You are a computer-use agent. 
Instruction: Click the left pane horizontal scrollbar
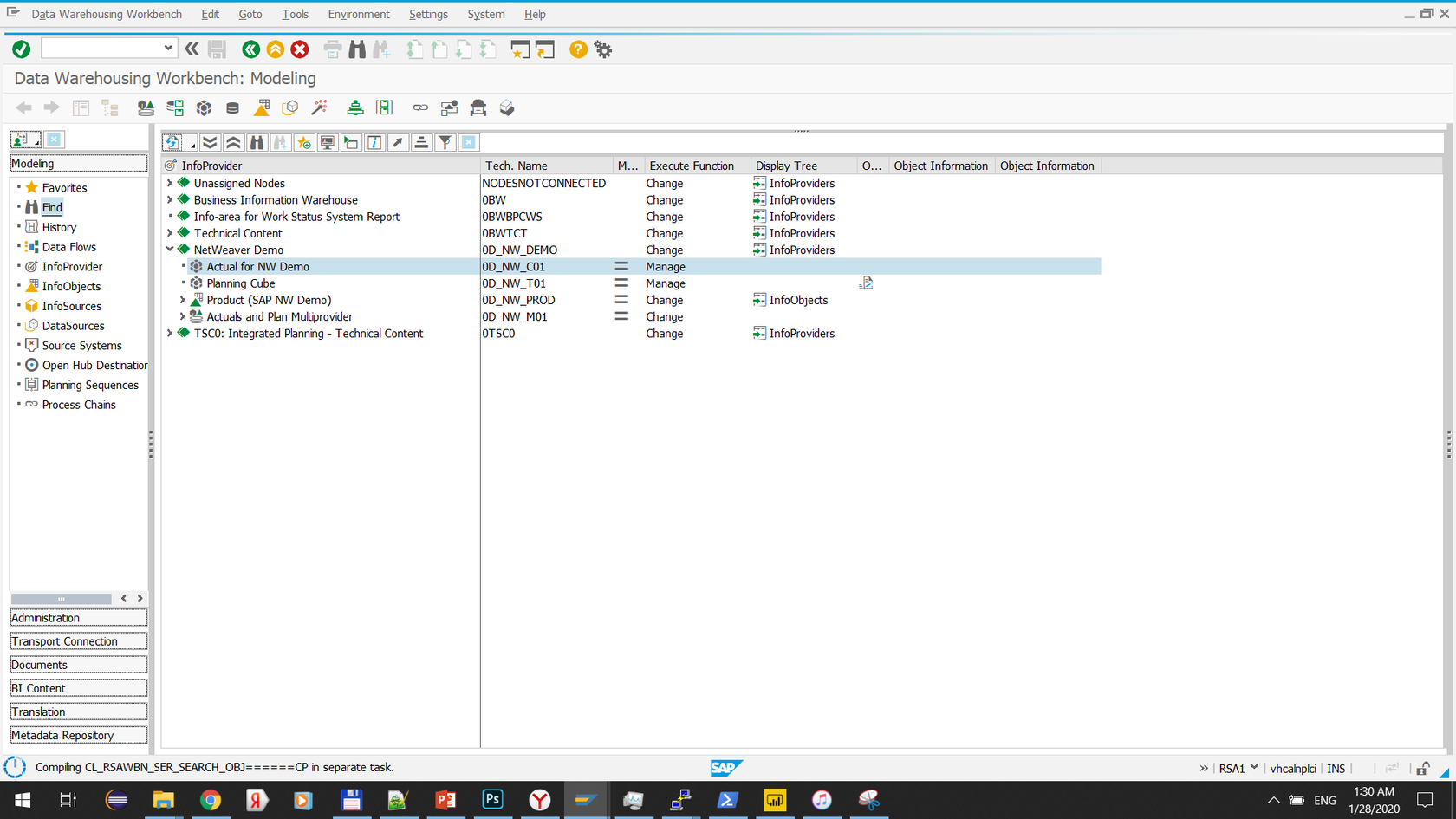tap(61, 599)
